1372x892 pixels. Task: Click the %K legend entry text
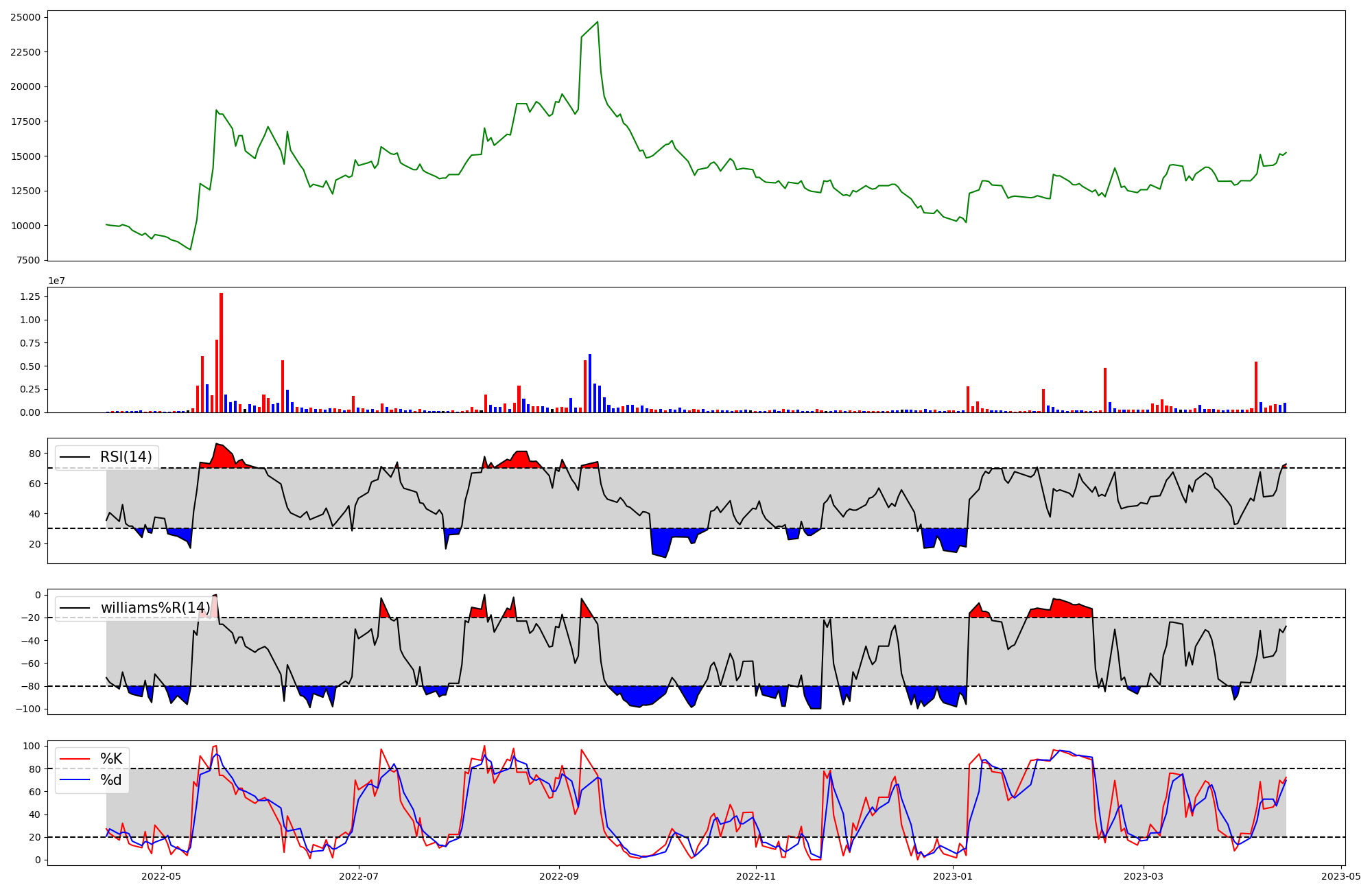tap(111, 758)
